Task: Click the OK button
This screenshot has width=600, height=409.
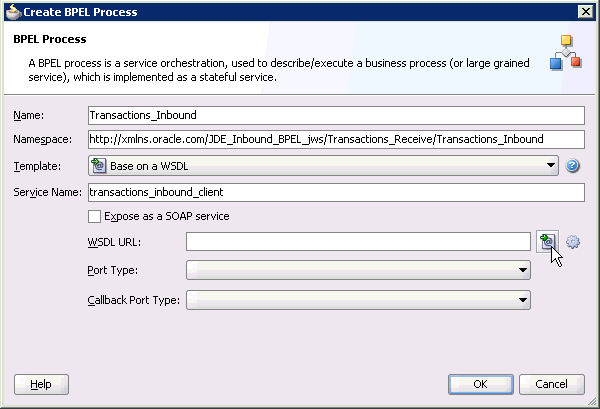Action: pyautogui.click(x=481, y=384)
